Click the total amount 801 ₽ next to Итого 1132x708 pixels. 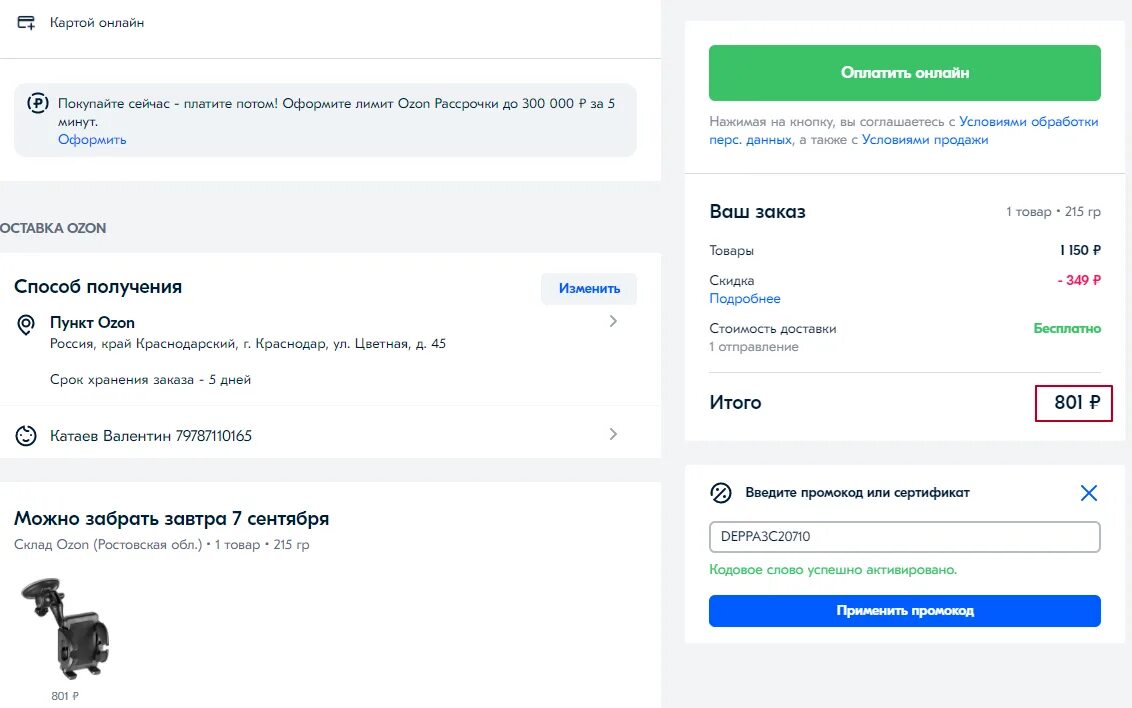(1077, 403)
